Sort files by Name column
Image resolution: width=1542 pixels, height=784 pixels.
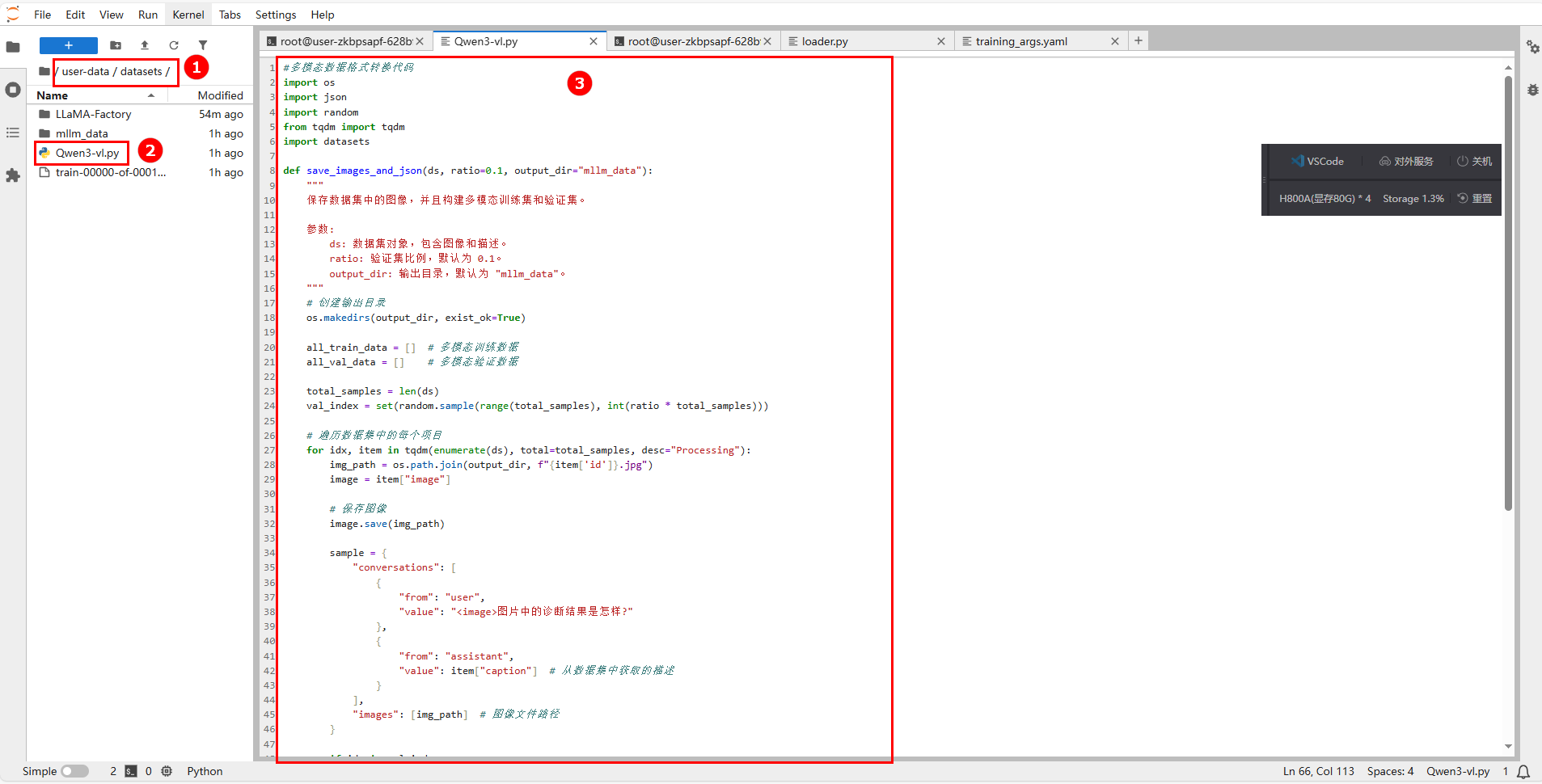tap(53, 95)
